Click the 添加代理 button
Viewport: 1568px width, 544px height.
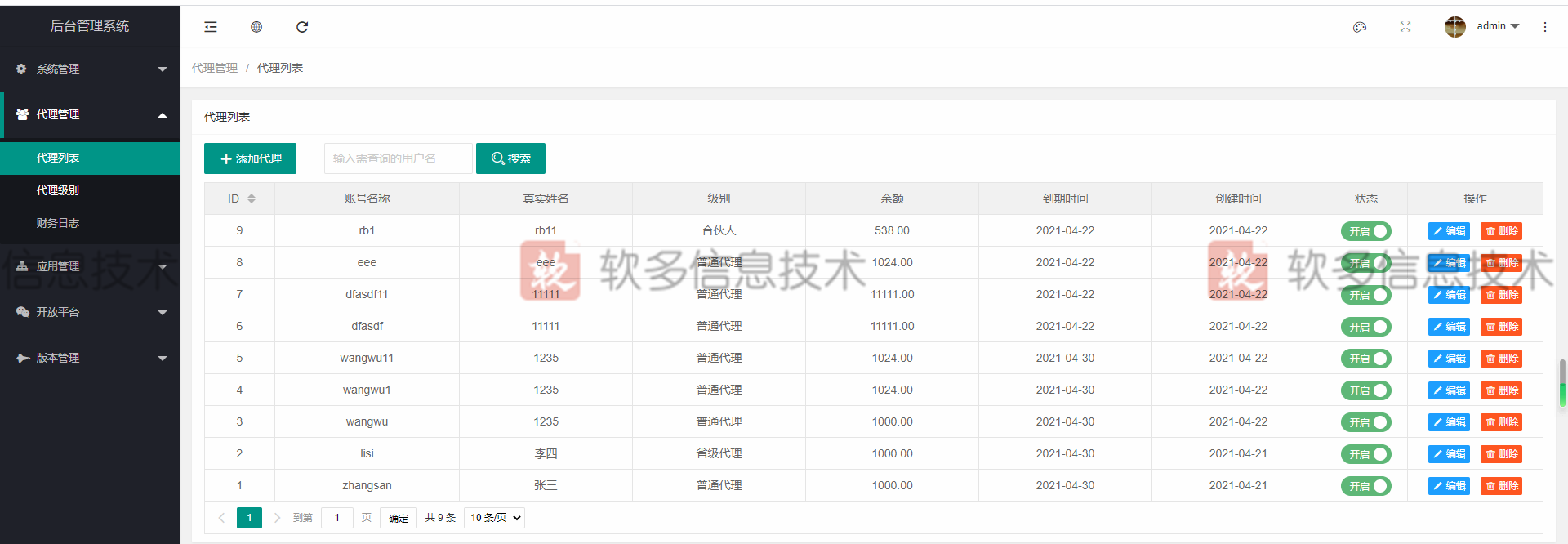[250, 158]
